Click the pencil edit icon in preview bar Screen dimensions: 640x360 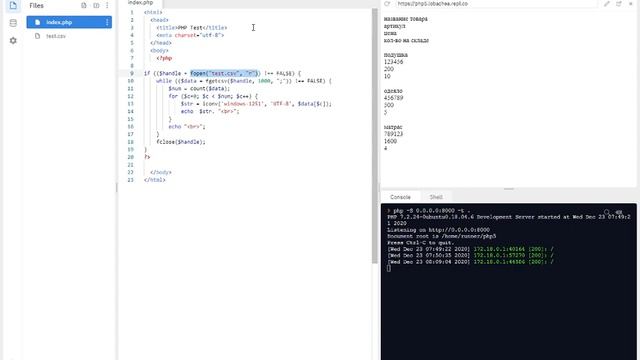click(x=607, y=4)
